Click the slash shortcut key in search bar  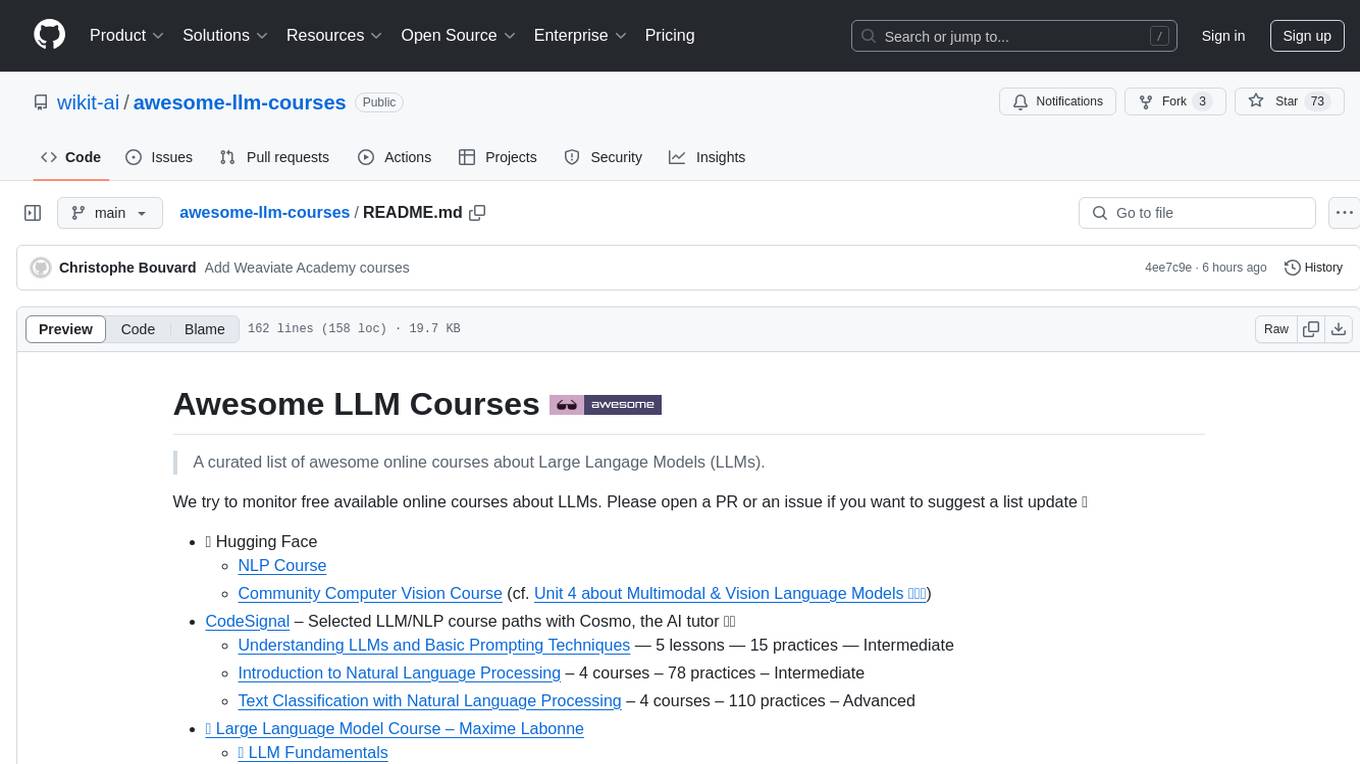tap(1159, 36)
